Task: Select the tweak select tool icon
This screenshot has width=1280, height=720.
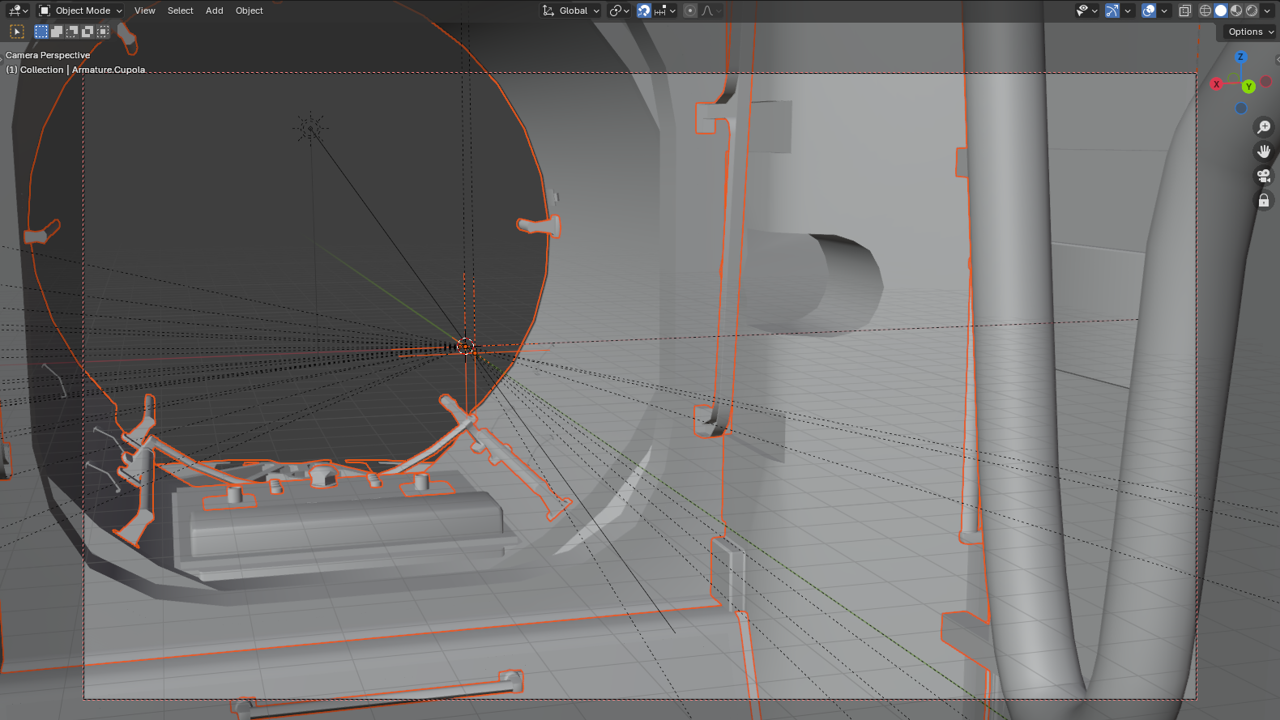Action: tap(17, 32)
